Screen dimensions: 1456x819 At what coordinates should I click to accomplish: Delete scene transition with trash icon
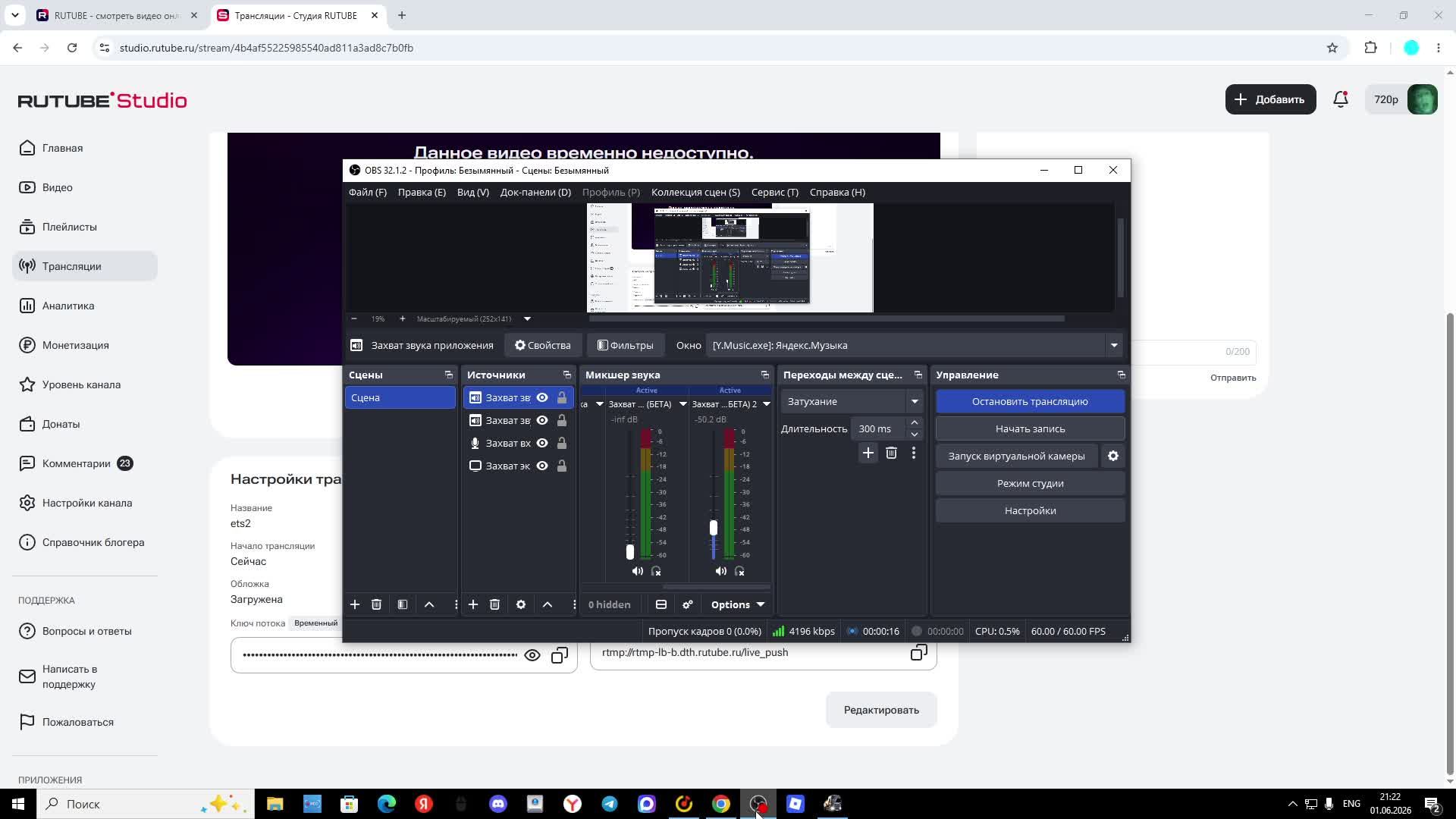(x=891, y=453)
